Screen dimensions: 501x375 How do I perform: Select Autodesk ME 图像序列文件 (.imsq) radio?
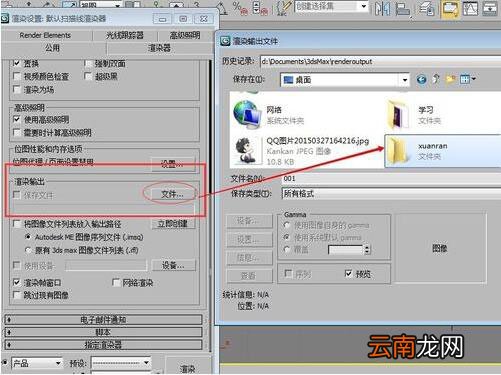pyautogui.click(x=28, y=237)
